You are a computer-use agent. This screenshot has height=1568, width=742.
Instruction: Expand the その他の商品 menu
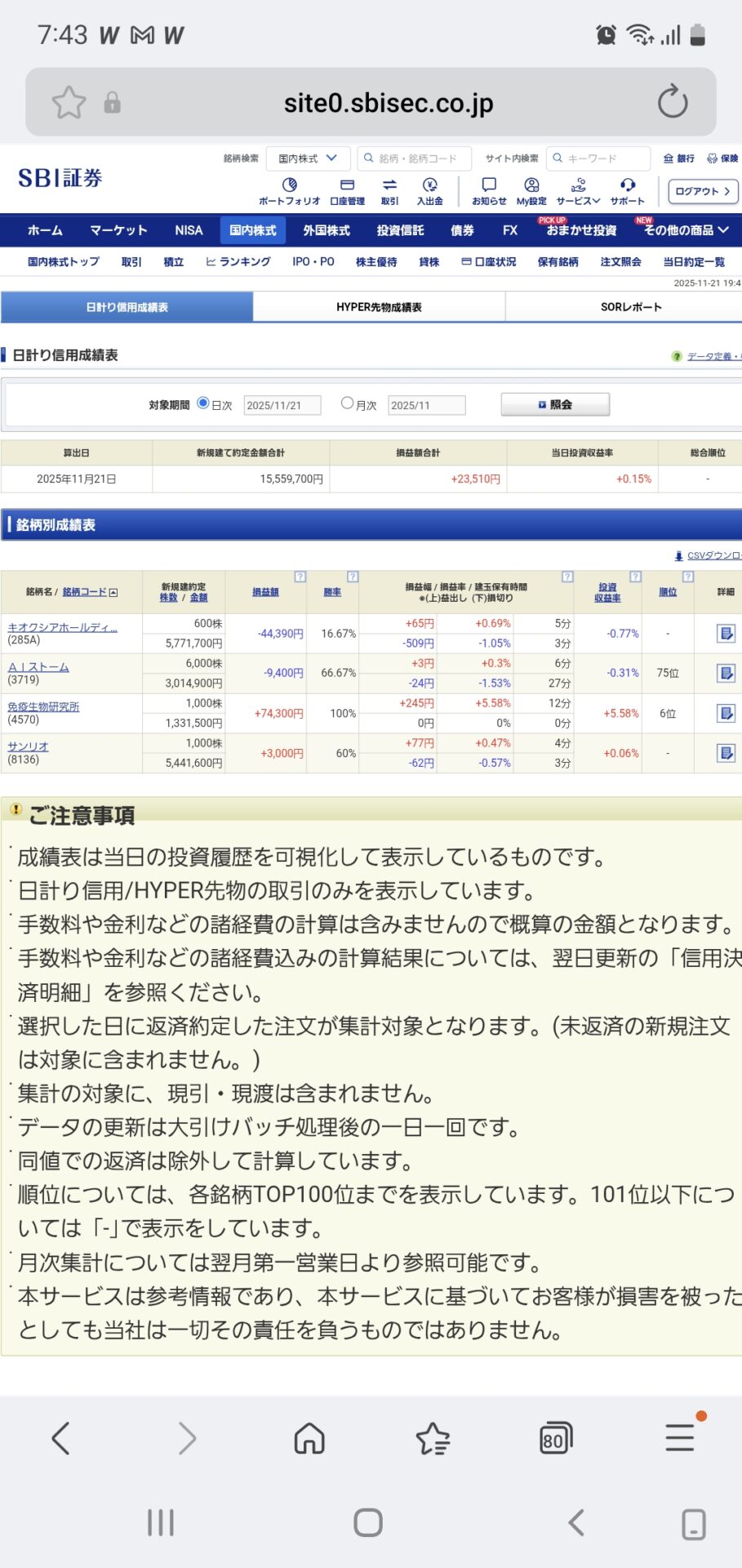[685, 230]
